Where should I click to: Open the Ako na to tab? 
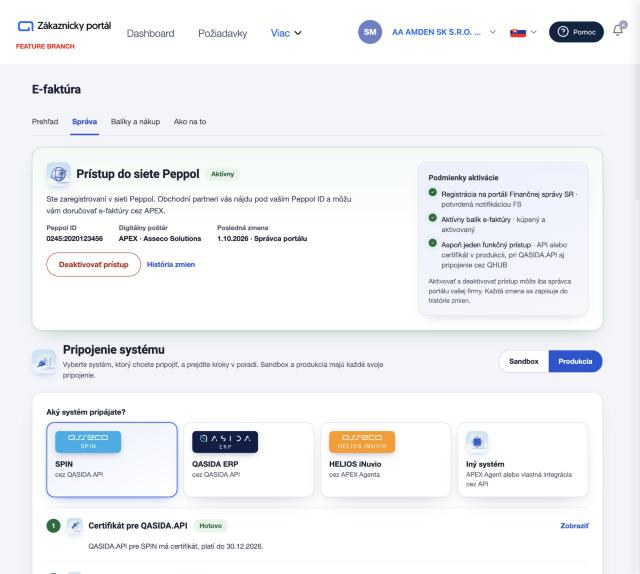tap(190, 122)
